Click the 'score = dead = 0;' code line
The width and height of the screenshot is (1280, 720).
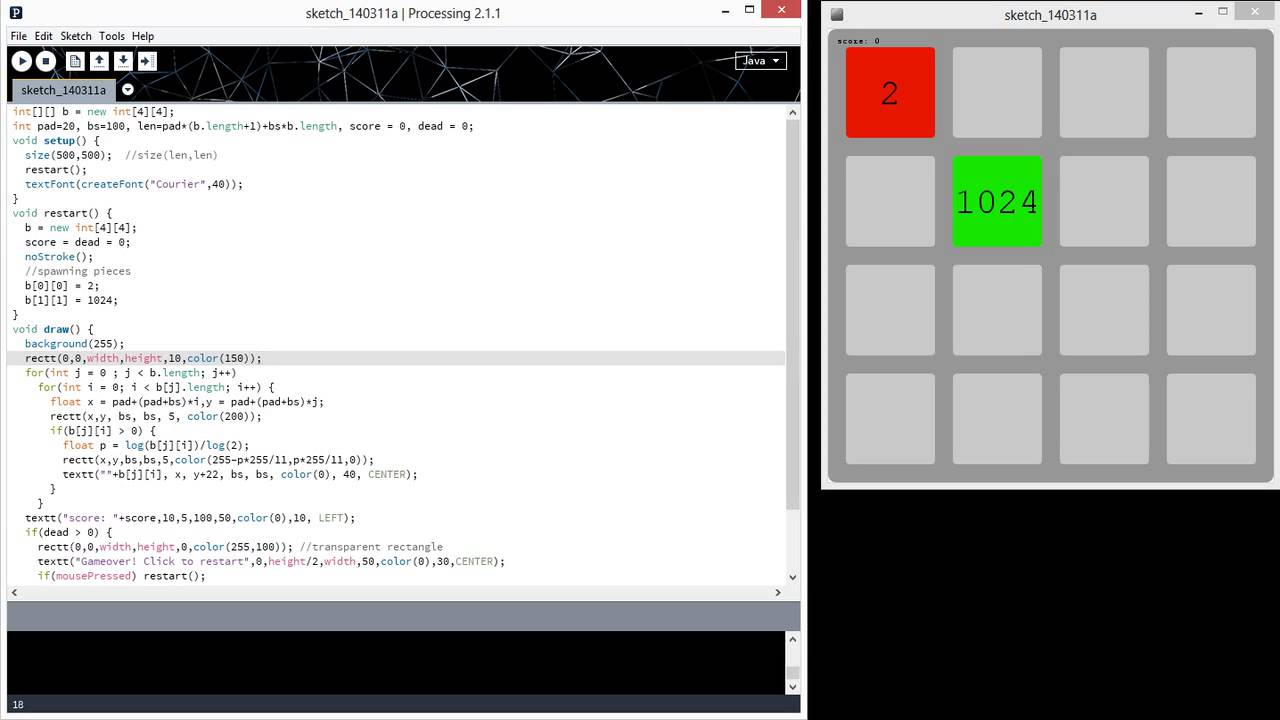pyautogui.click(x=78, y=242)
